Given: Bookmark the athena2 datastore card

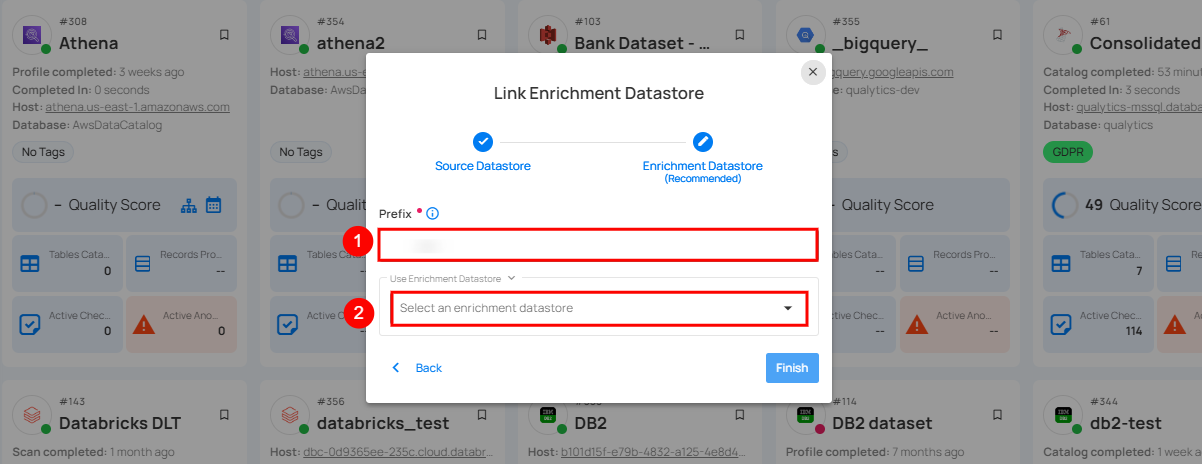Looking at the screenshot, I should pos(483,35).
